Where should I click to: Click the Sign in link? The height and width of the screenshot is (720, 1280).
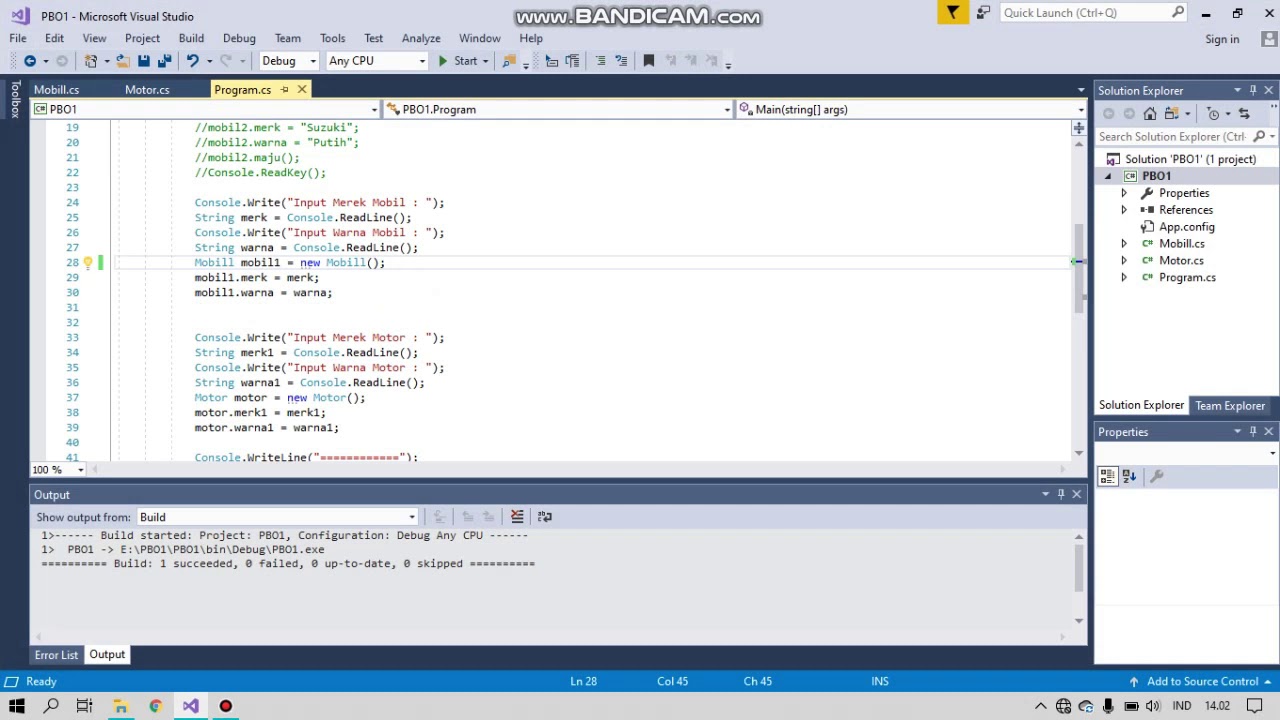click(x=1222, y=40)
